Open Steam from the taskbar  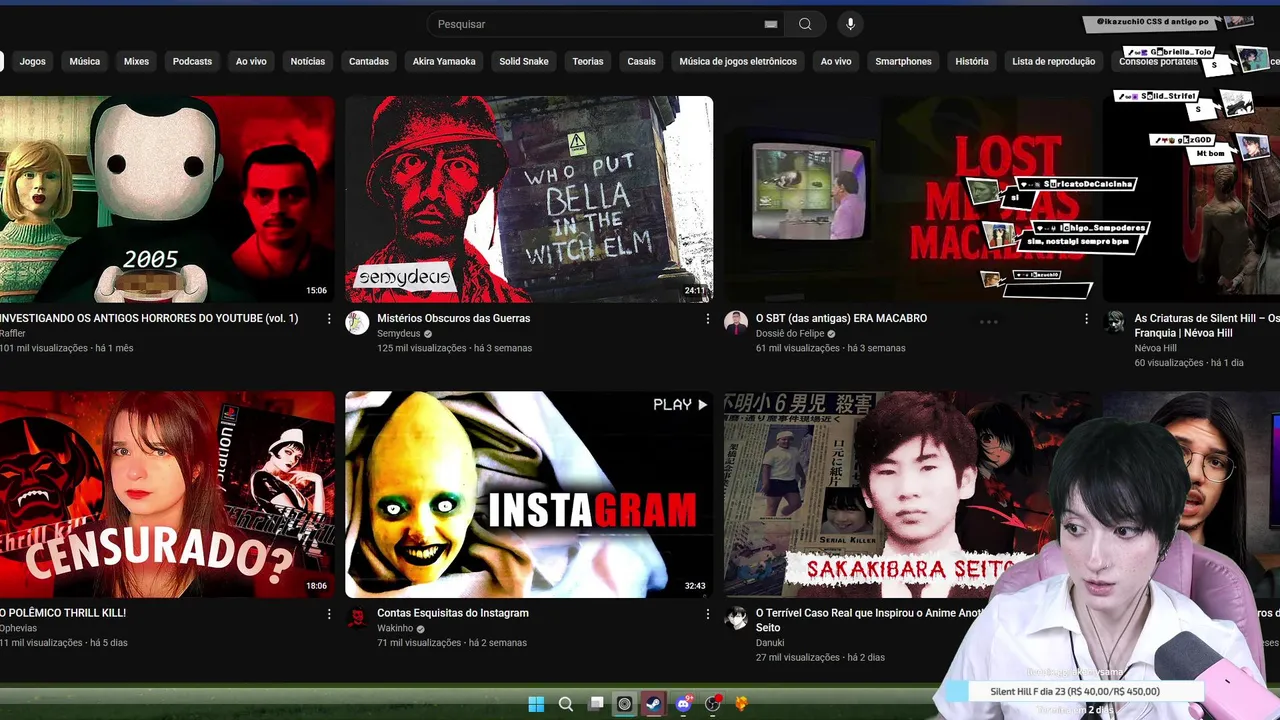click(654, 704)
